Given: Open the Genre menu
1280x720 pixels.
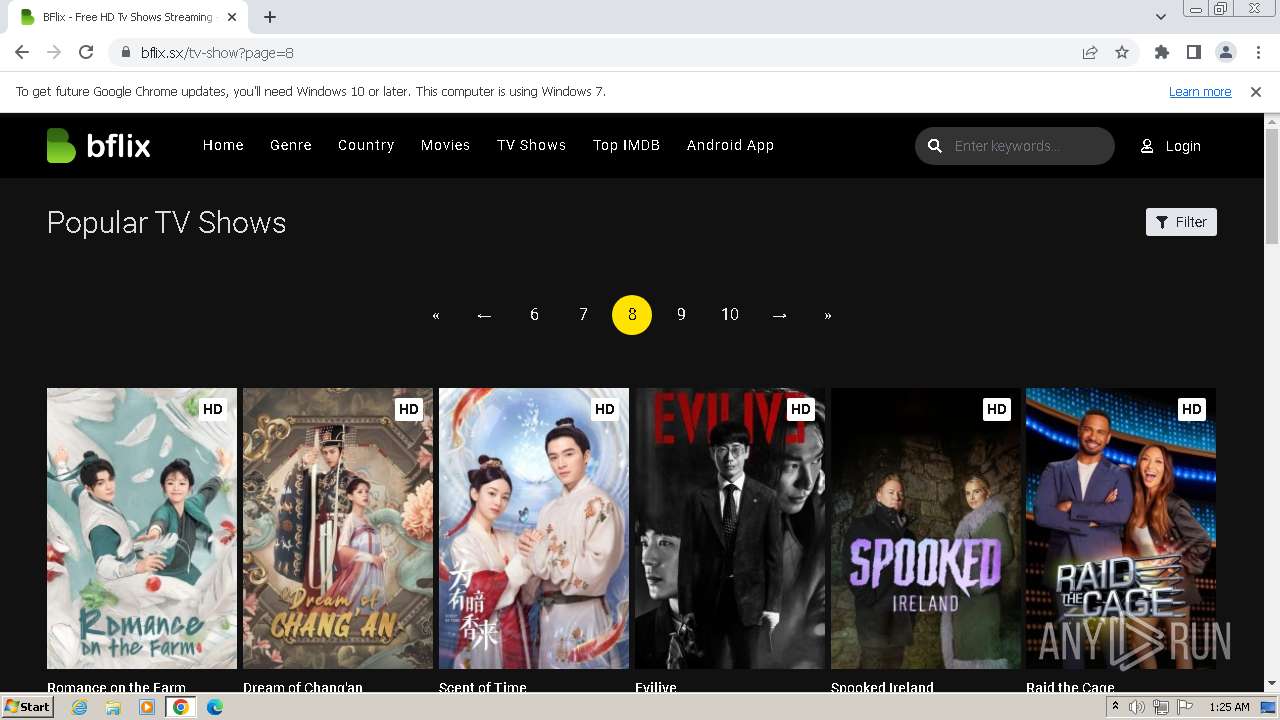Looking at the screenshot, I should click(291, 145).
